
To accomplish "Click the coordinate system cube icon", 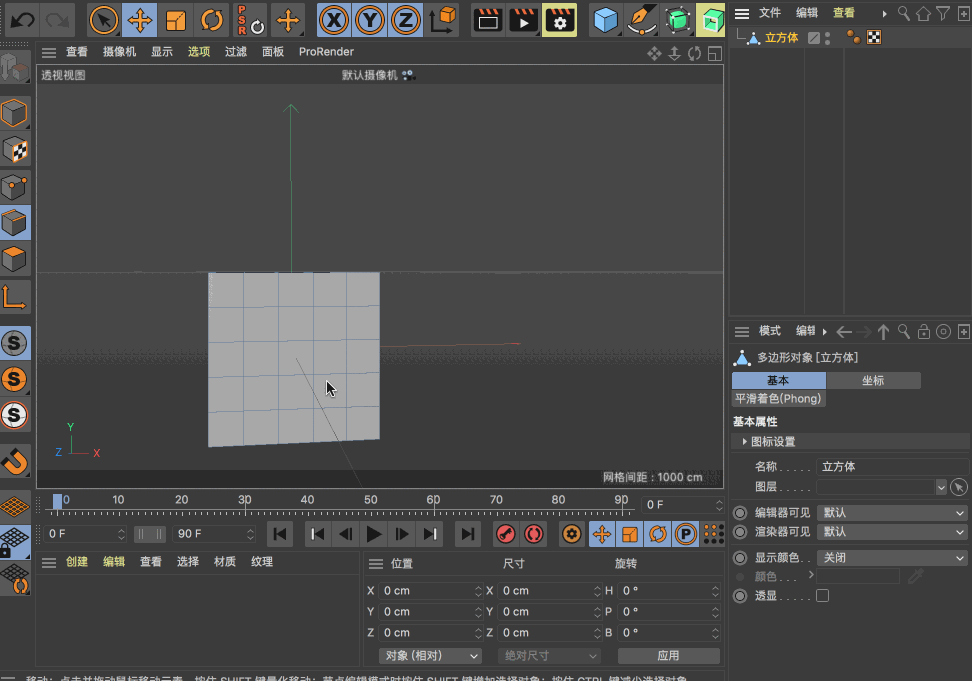I will pyautogui.click(x=443, y=20).
